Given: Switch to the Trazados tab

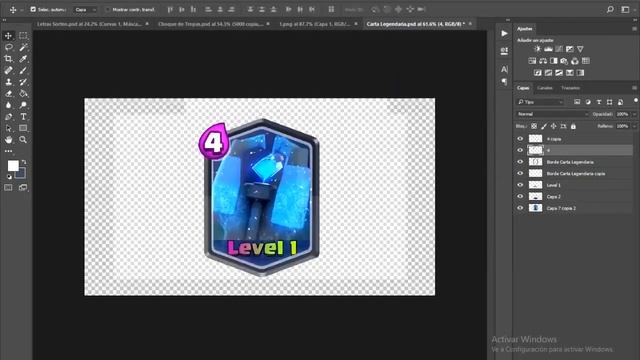Looking at the screenshot, I should tap(570, 88).
